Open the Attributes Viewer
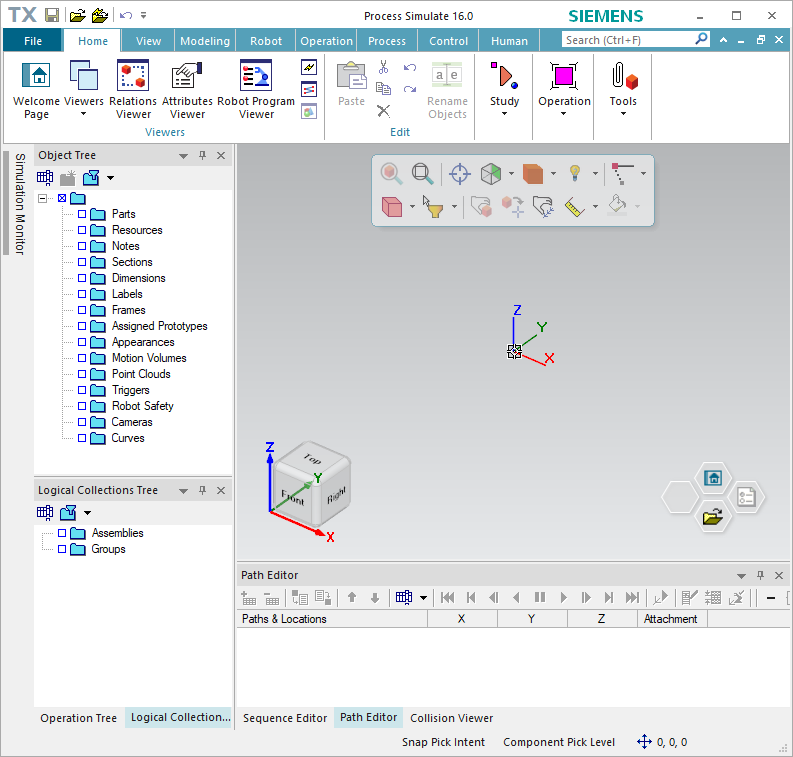The height and width of the screenshot is (757, 793). click(x=187, y=89)
